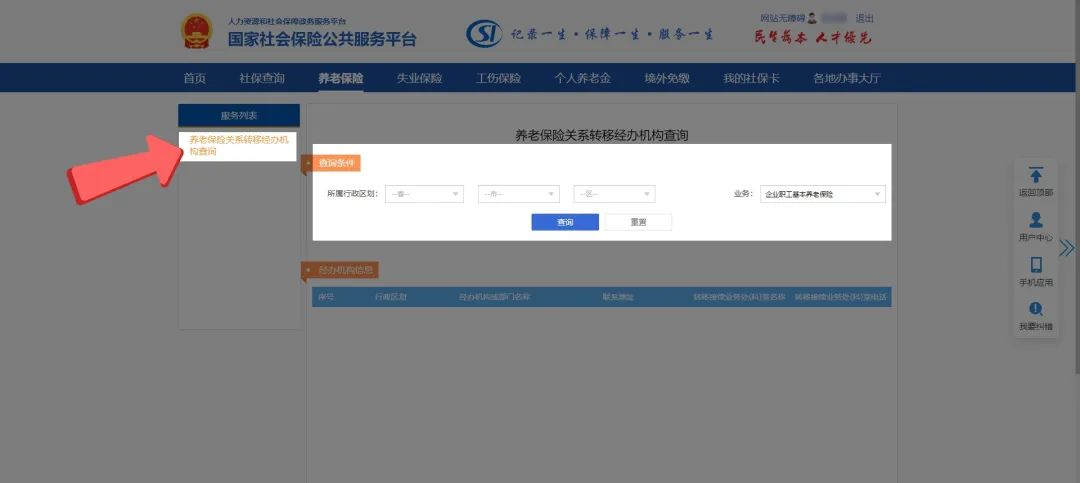Screen dimensions: 1080x483
Task: Click the 重置 button
Action: [638, 222]
